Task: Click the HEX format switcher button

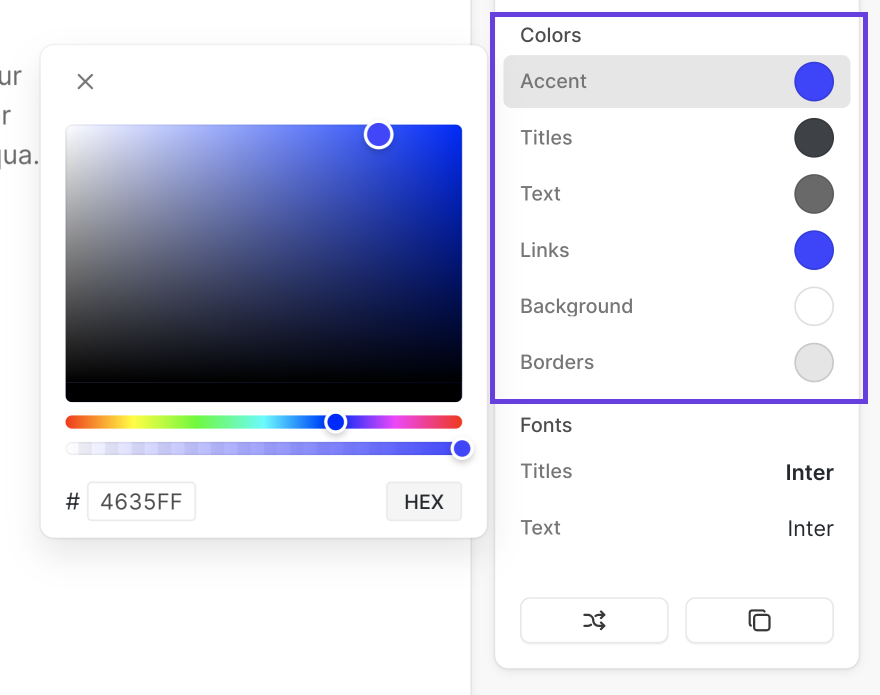Action: [x=424, y=501]
